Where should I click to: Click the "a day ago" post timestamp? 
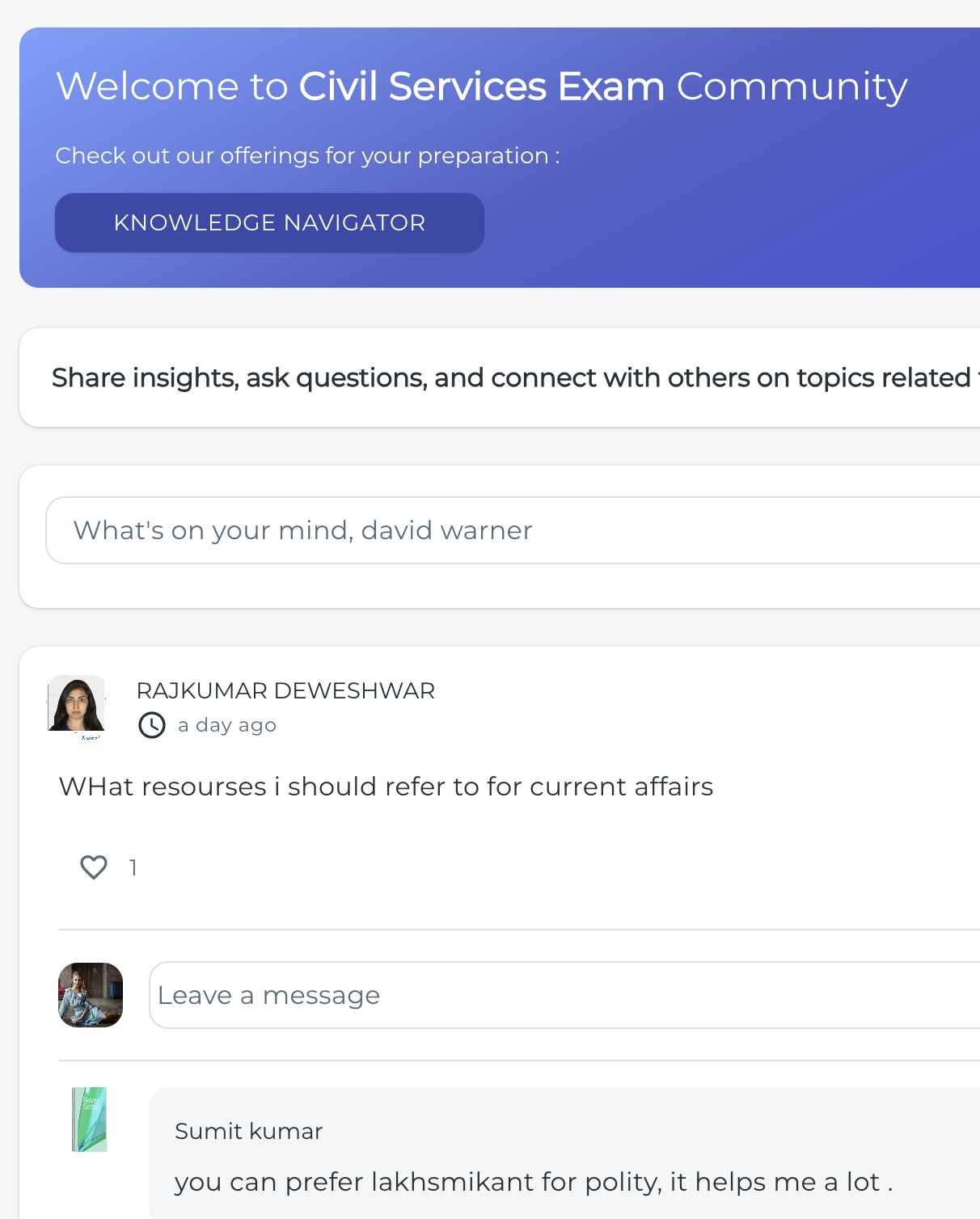coord(227,725)
